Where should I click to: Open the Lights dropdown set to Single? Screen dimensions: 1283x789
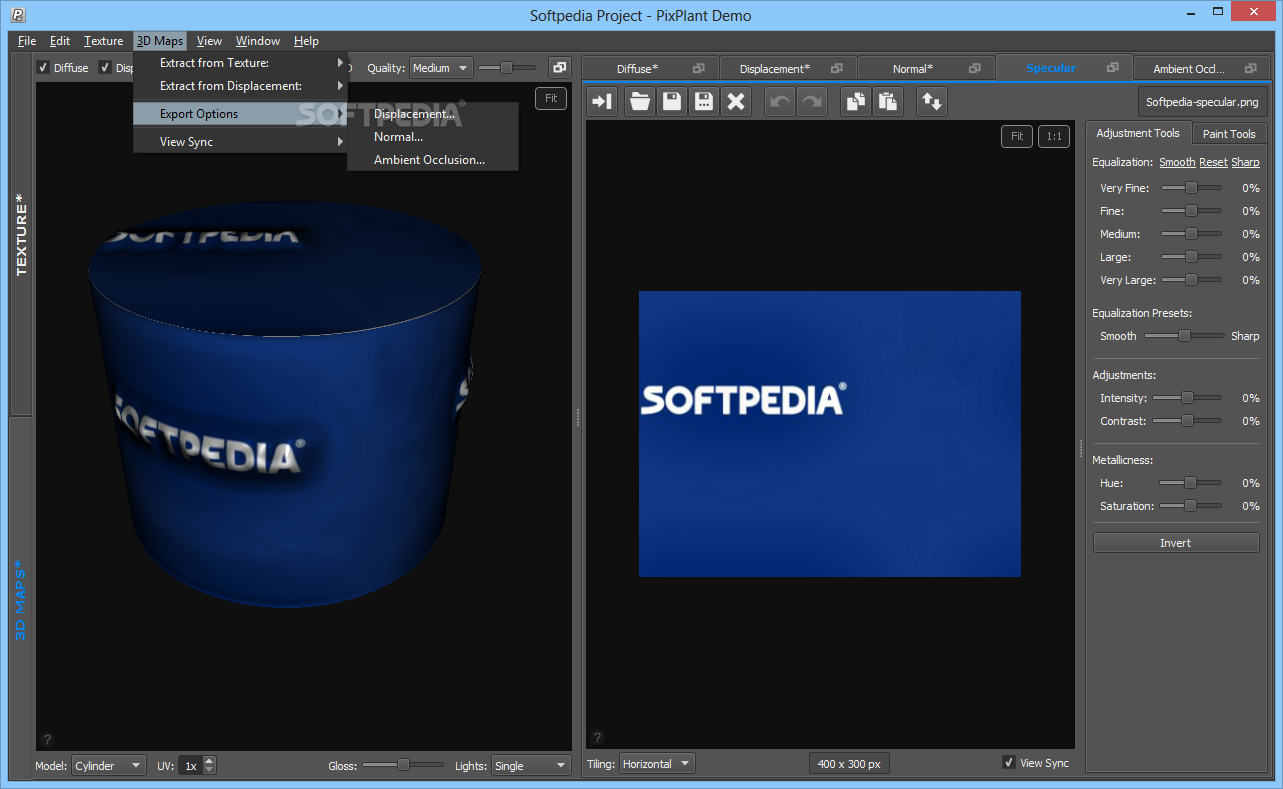tap(531, 766)
